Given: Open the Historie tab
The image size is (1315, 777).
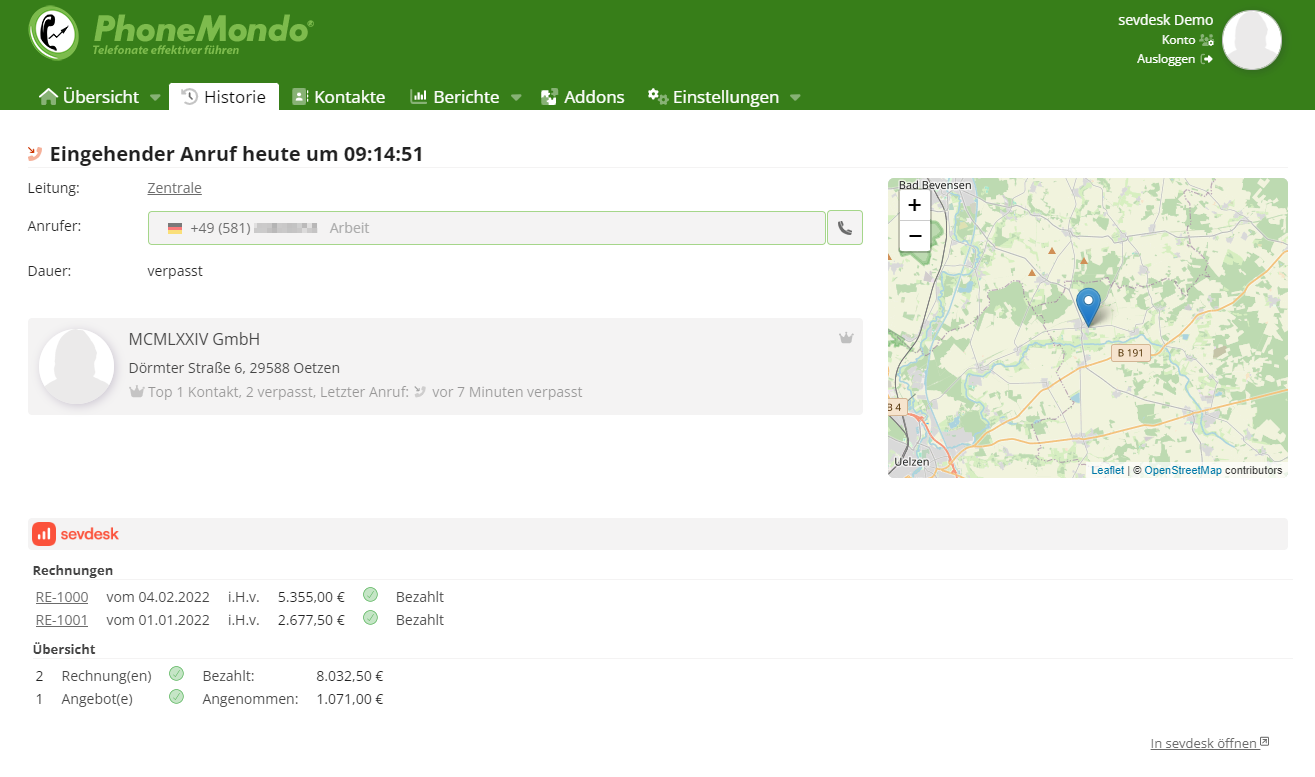Looking at the screenshot, I should tap(224, 97).
